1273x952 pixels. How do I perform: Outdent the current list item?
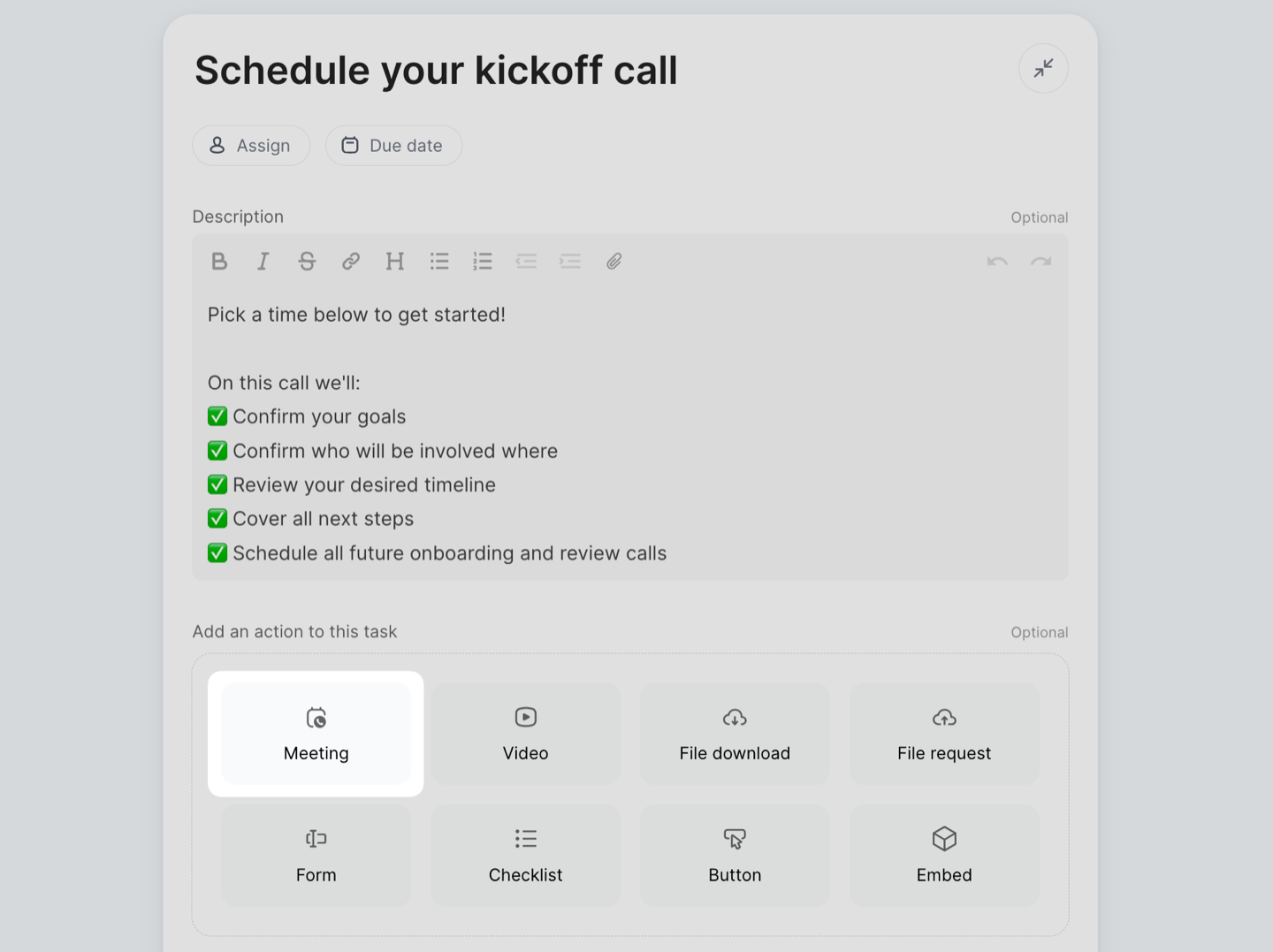pyautogui.click(x=526, y=261)
